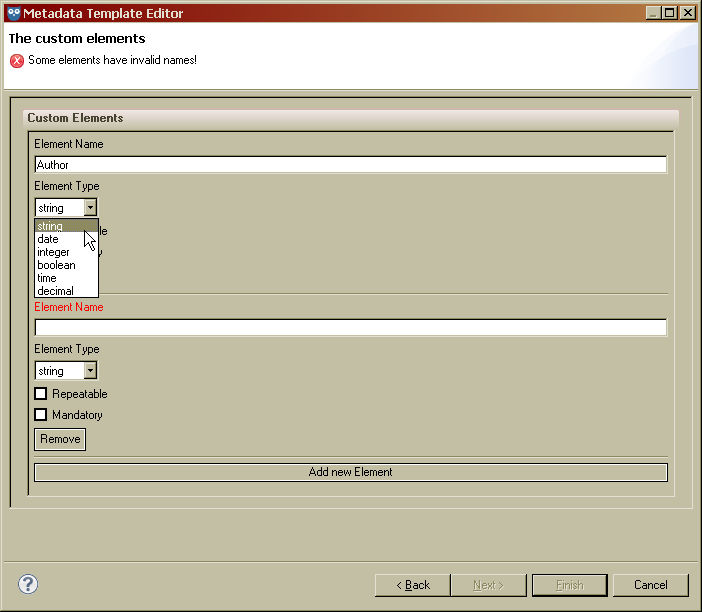Image resolution: width=702 pixels, height=612 pixels.
Task: Go back with the Back button
Action: click(413, 585)
